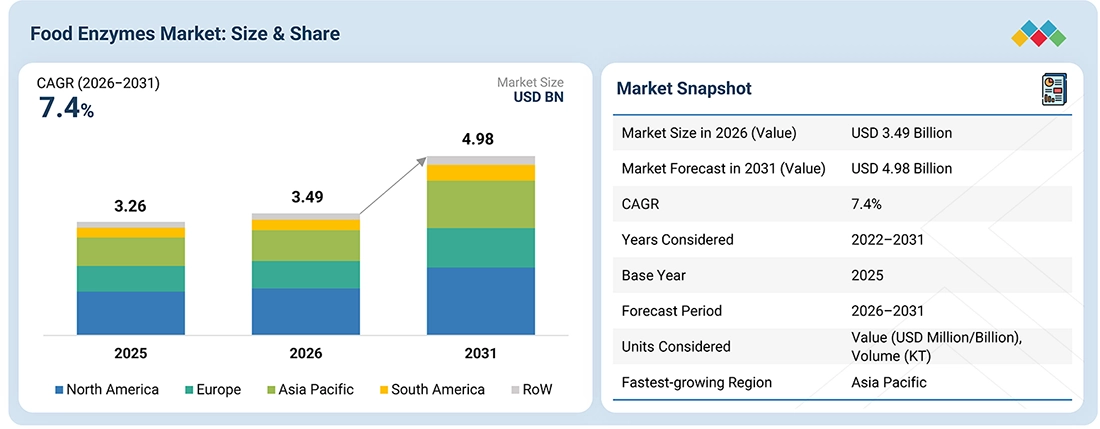
Task: Click the 'Market Snapshot' heading
Action: coord(684,88)
